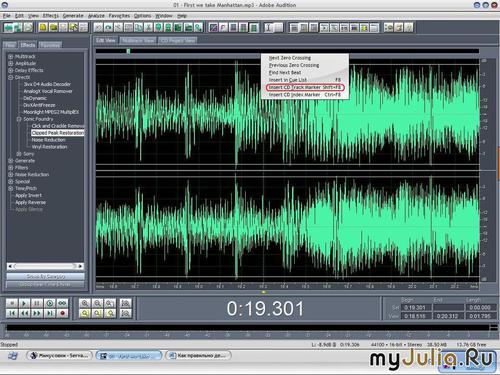
Task: Collapse the DirectX effects group
Action: point(11,77)
